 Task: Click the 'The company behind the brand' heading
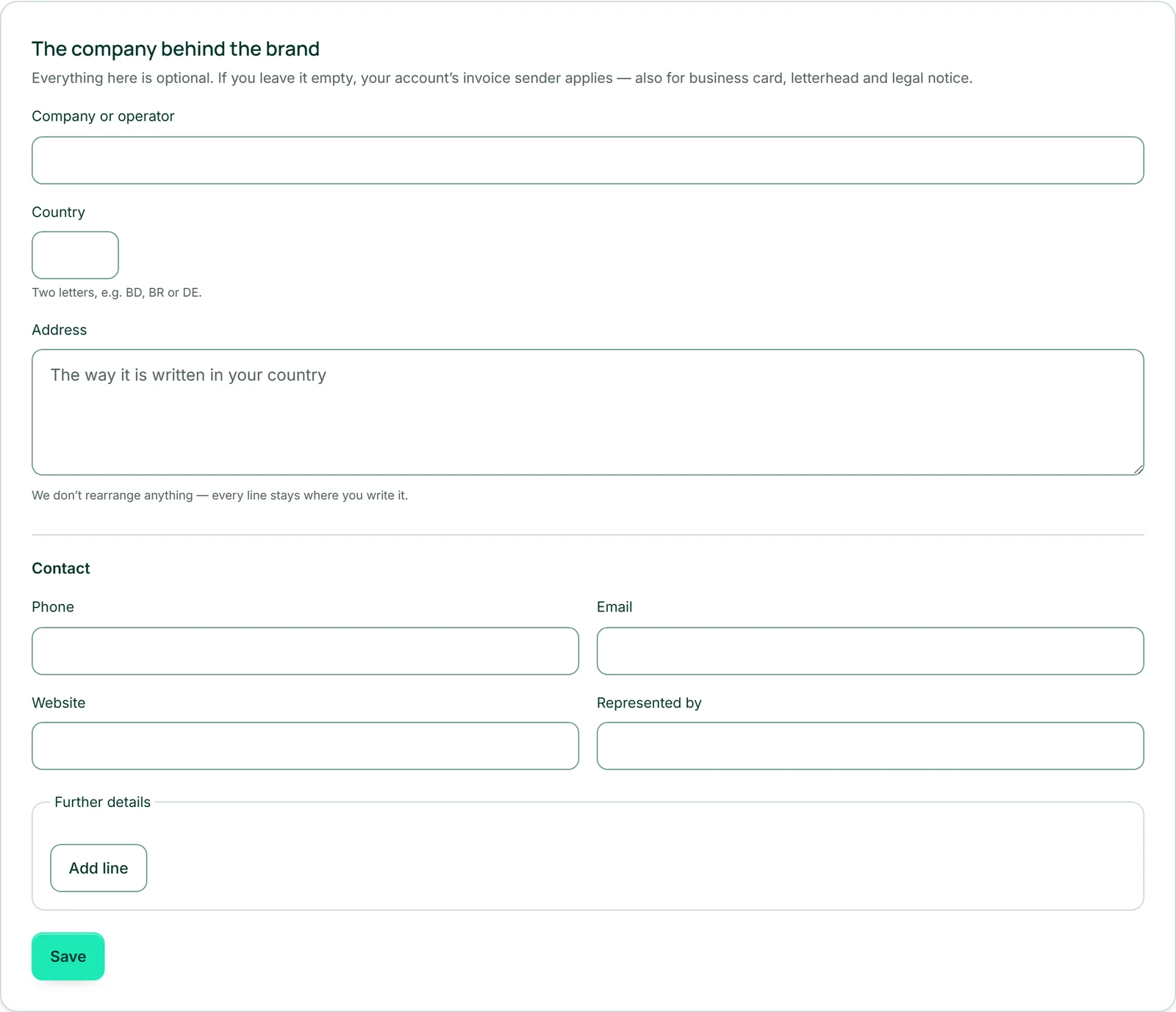click(x=176, y=49)
